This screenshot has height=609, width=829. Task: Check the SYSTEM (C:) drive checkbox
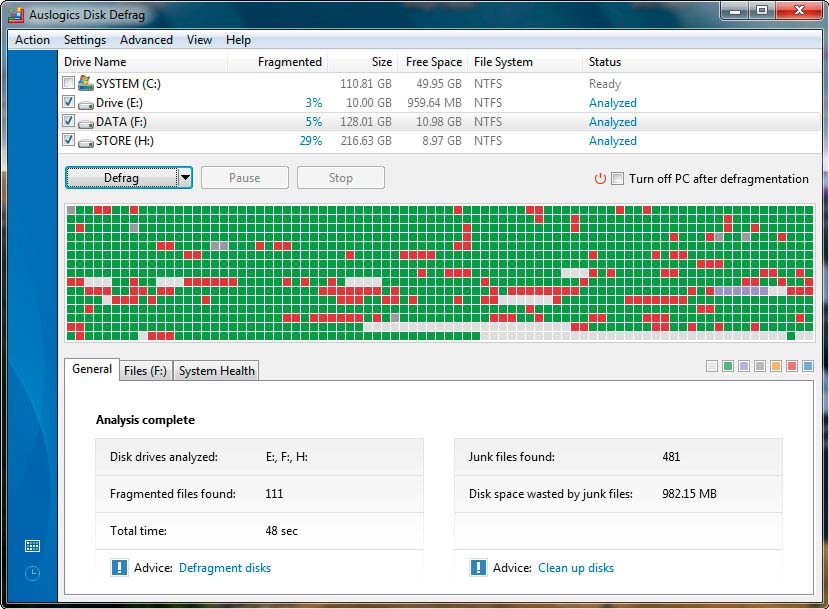tap(68, 82)
